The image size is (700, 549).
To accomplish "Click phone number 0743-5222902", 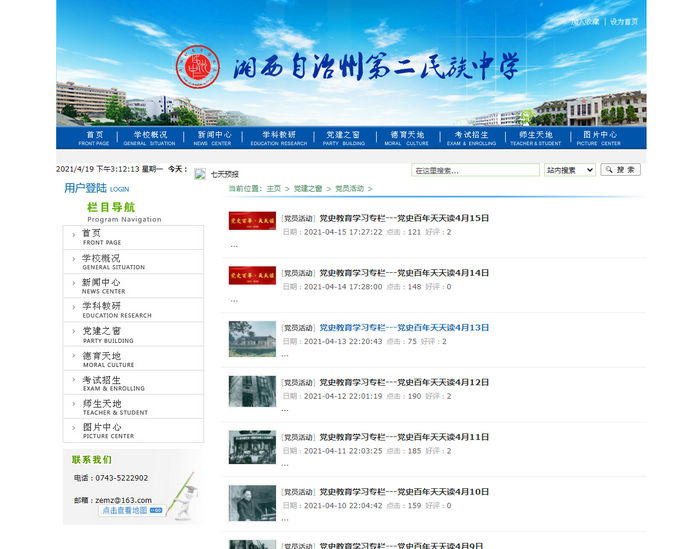I will point(121,478).
